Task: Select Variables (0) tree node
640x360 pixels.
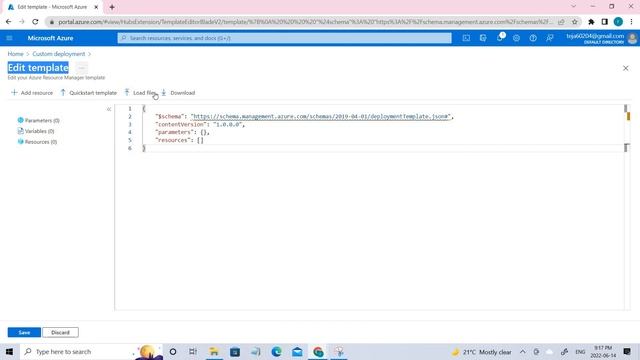Action: pos(36,131)
